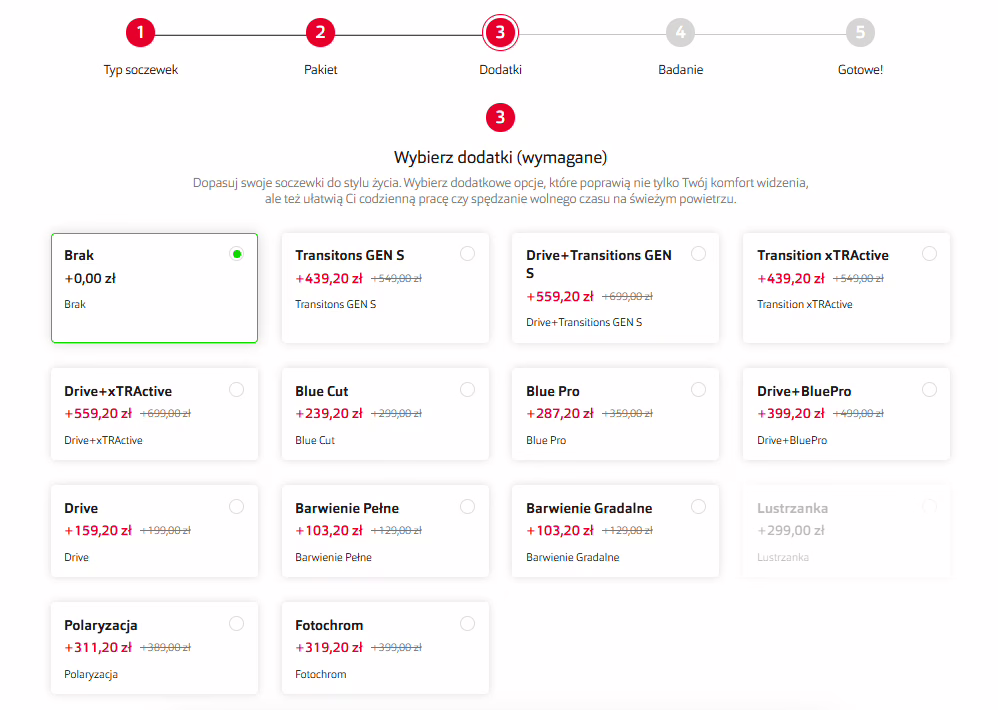Click the Pakiet step label
This screenshot has height=710, width=998.
(x=320, y=70)
